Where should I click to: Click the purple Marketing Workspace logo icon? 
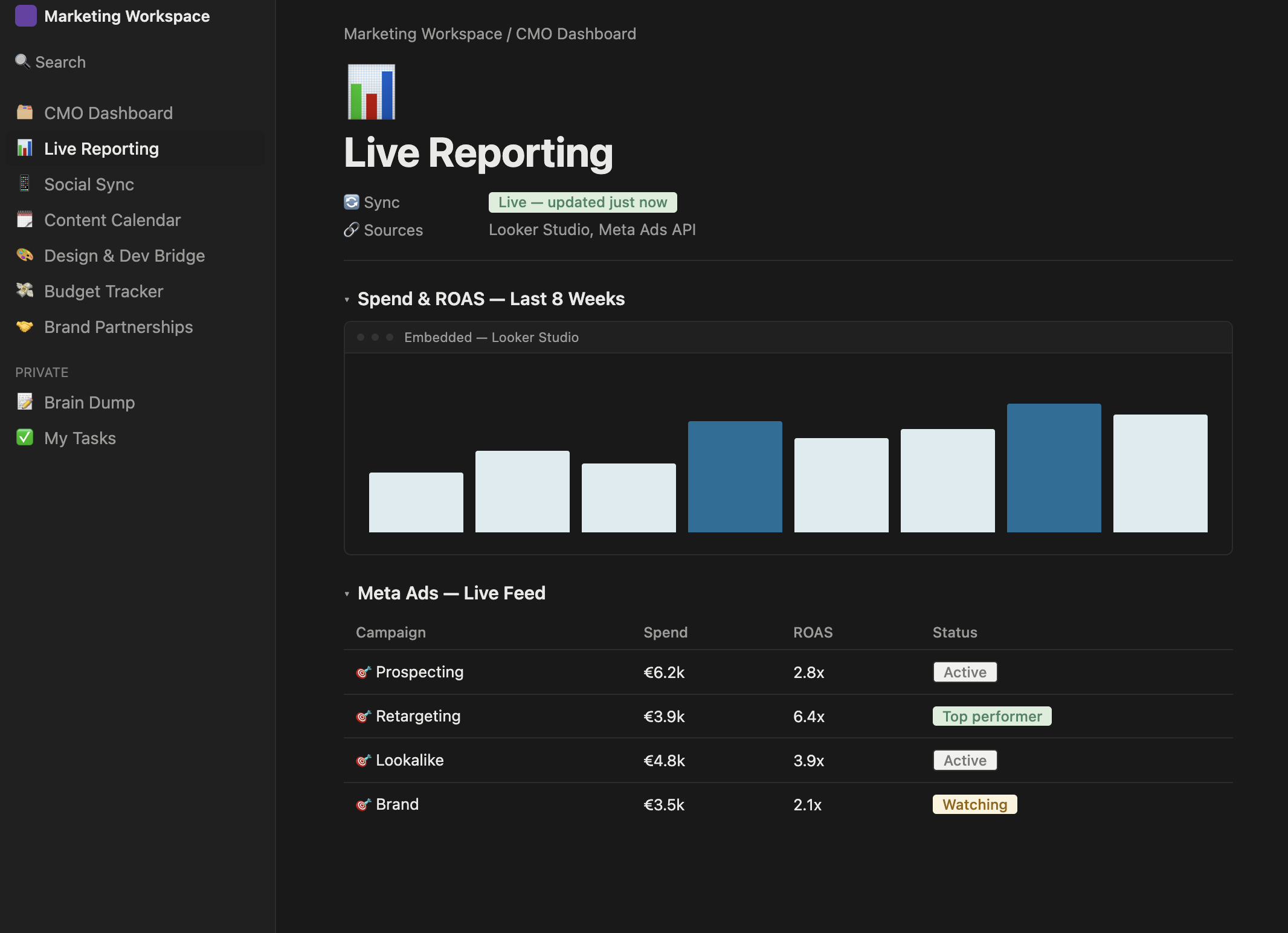[25, 16]
